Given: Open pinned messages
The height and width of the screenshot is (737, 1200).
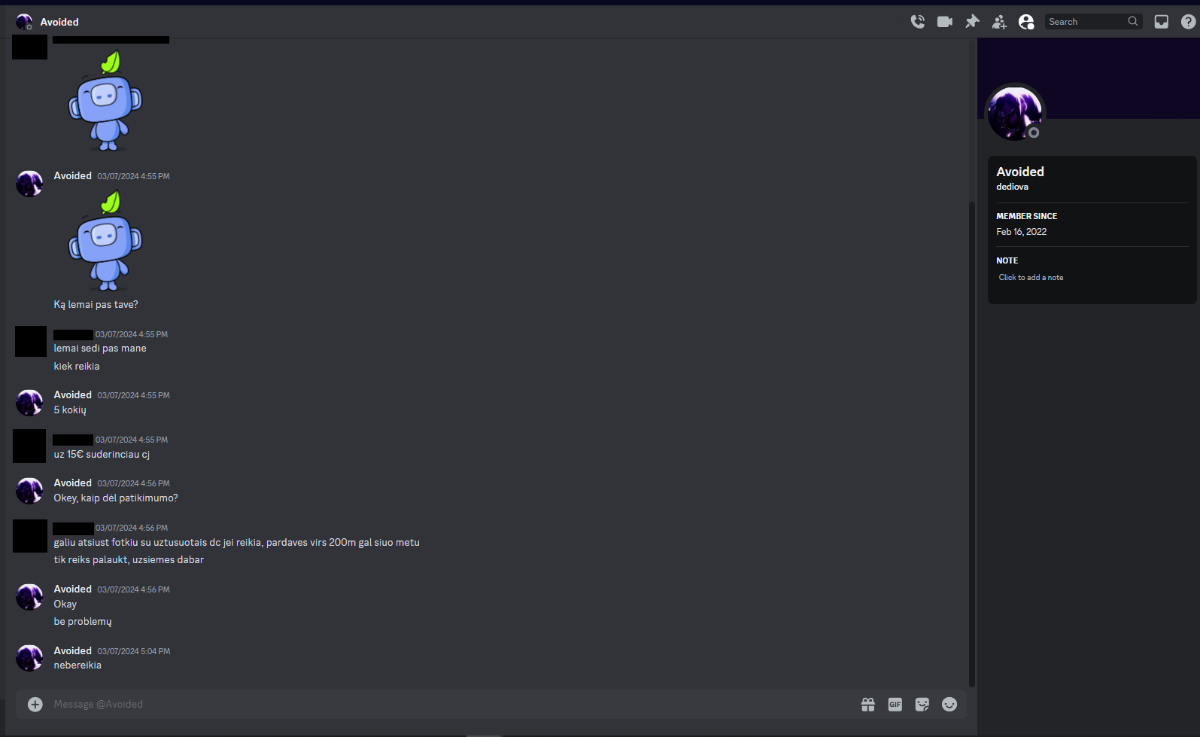Looking at the screenshot, I should click(972, 21).
